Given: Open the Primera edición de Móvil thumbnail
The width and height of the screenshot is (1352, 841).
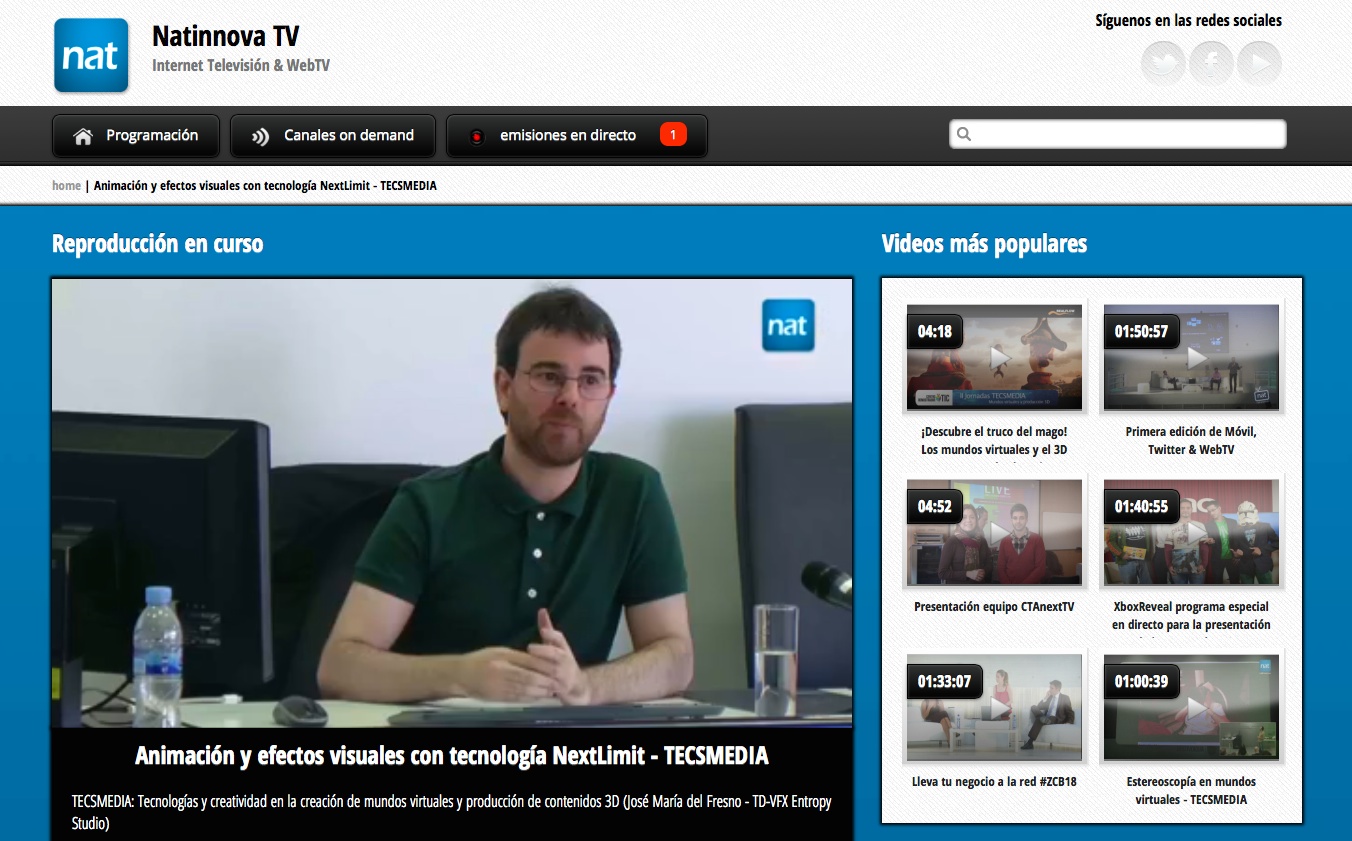Looking at the screenshot, I should point(1190,357).
